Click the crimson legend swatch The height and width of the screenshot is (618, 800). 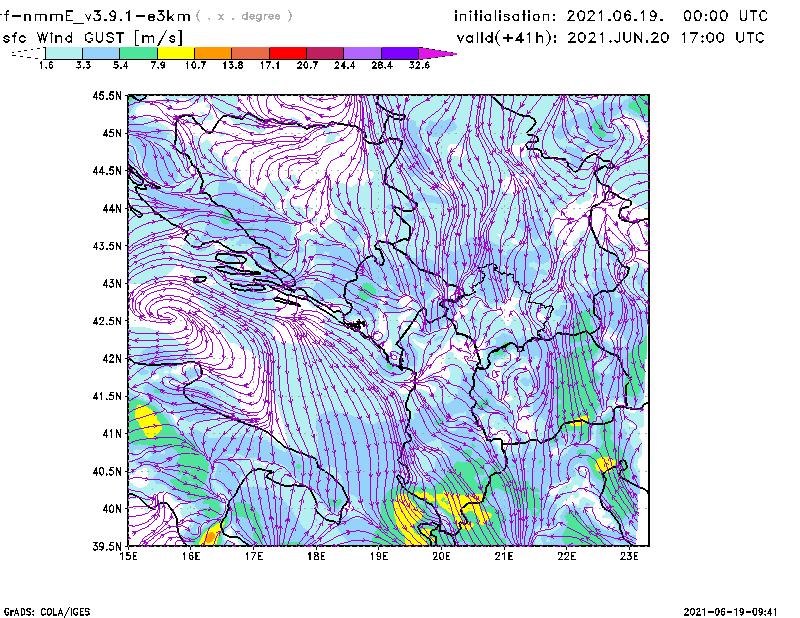pos(325,53)
